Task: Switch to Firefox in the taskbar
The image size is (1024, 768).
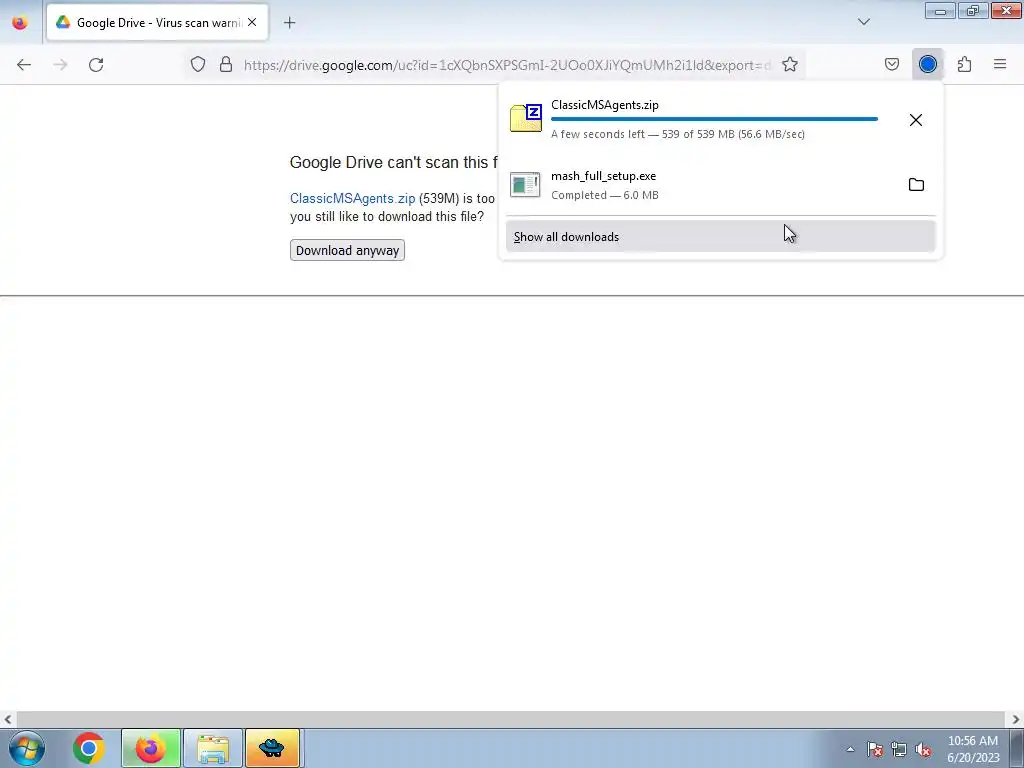Action: point(150,748)
